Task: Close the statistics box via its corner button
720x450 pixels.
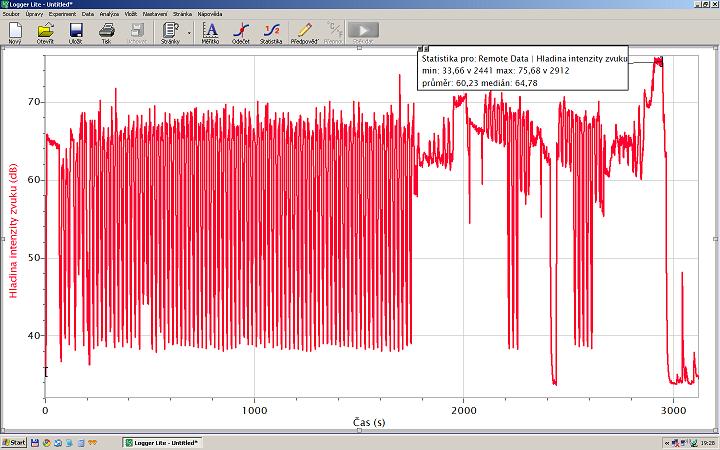Action: (x=420, y=48)
